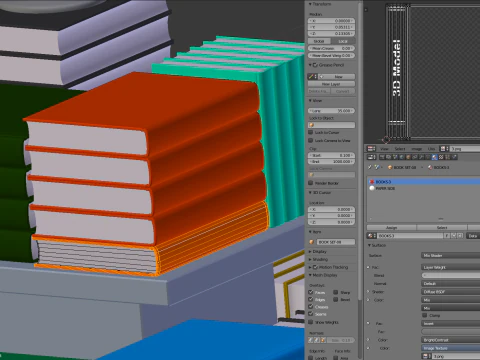Switch transform orientation to Global
480x360 pixels.
coord(319,41)
